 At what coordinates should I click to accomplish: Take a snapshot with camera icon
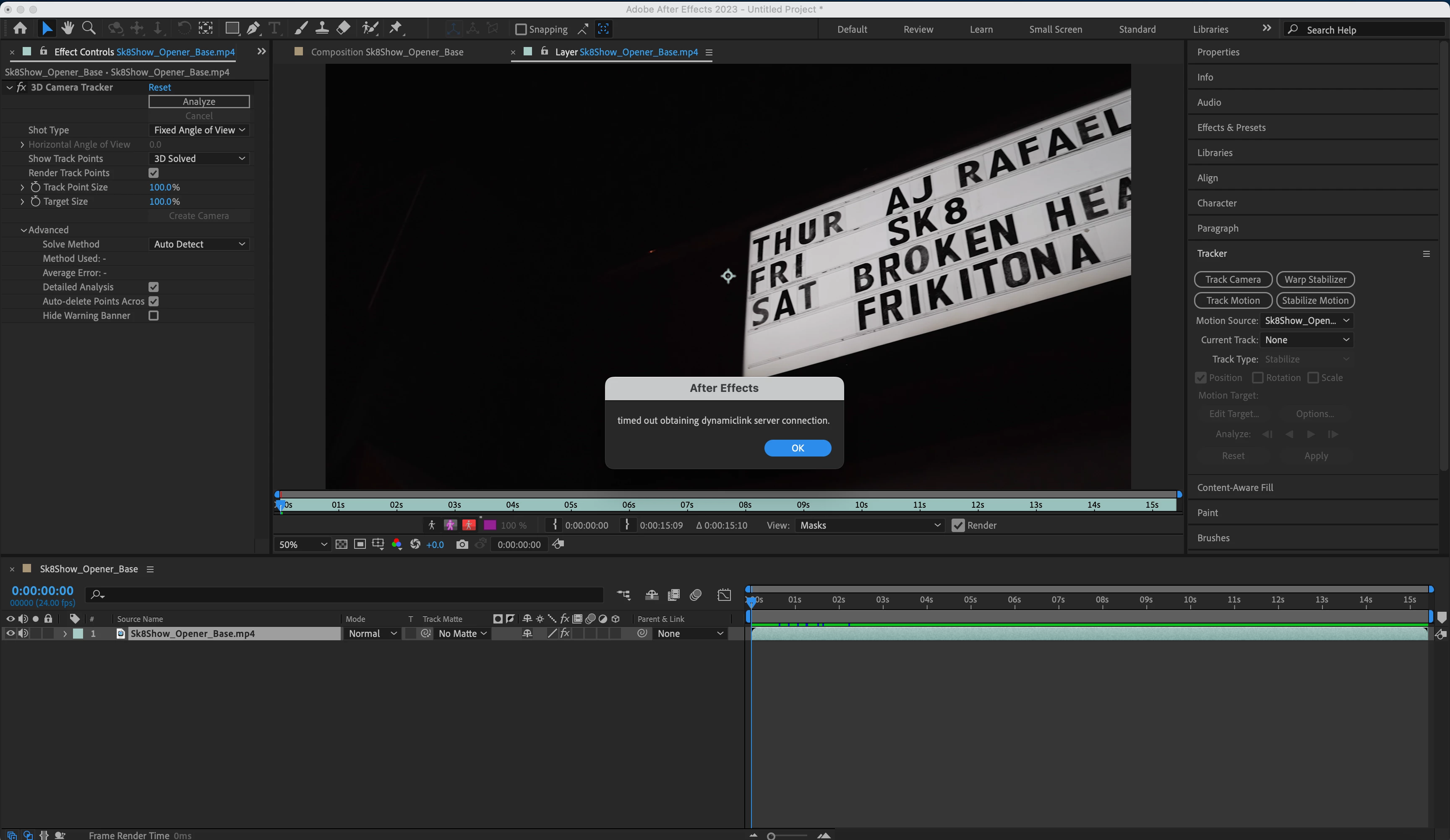point(462,544)
